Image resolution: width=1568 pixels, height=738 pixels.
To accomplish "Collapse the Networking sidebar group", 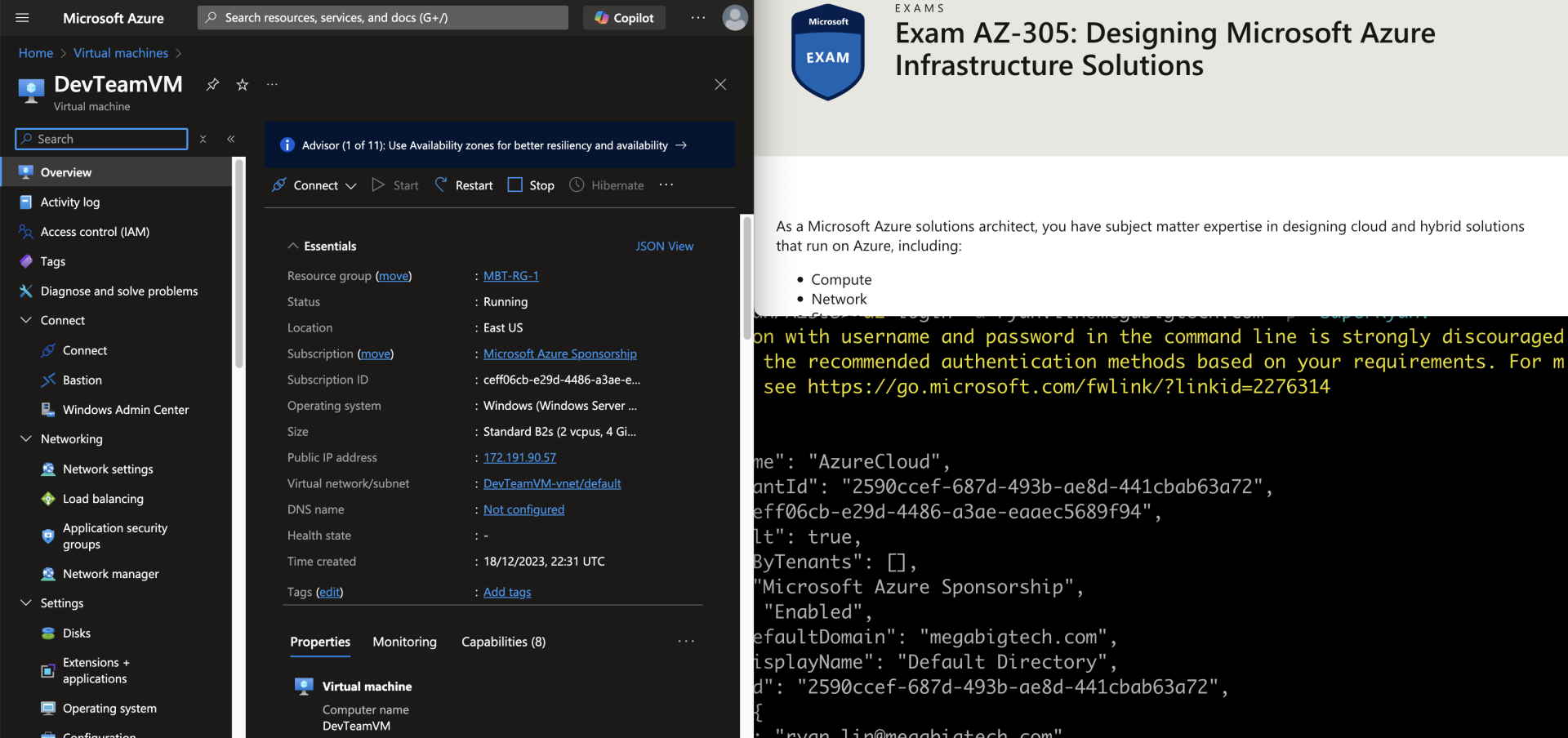I will [26, 439].
